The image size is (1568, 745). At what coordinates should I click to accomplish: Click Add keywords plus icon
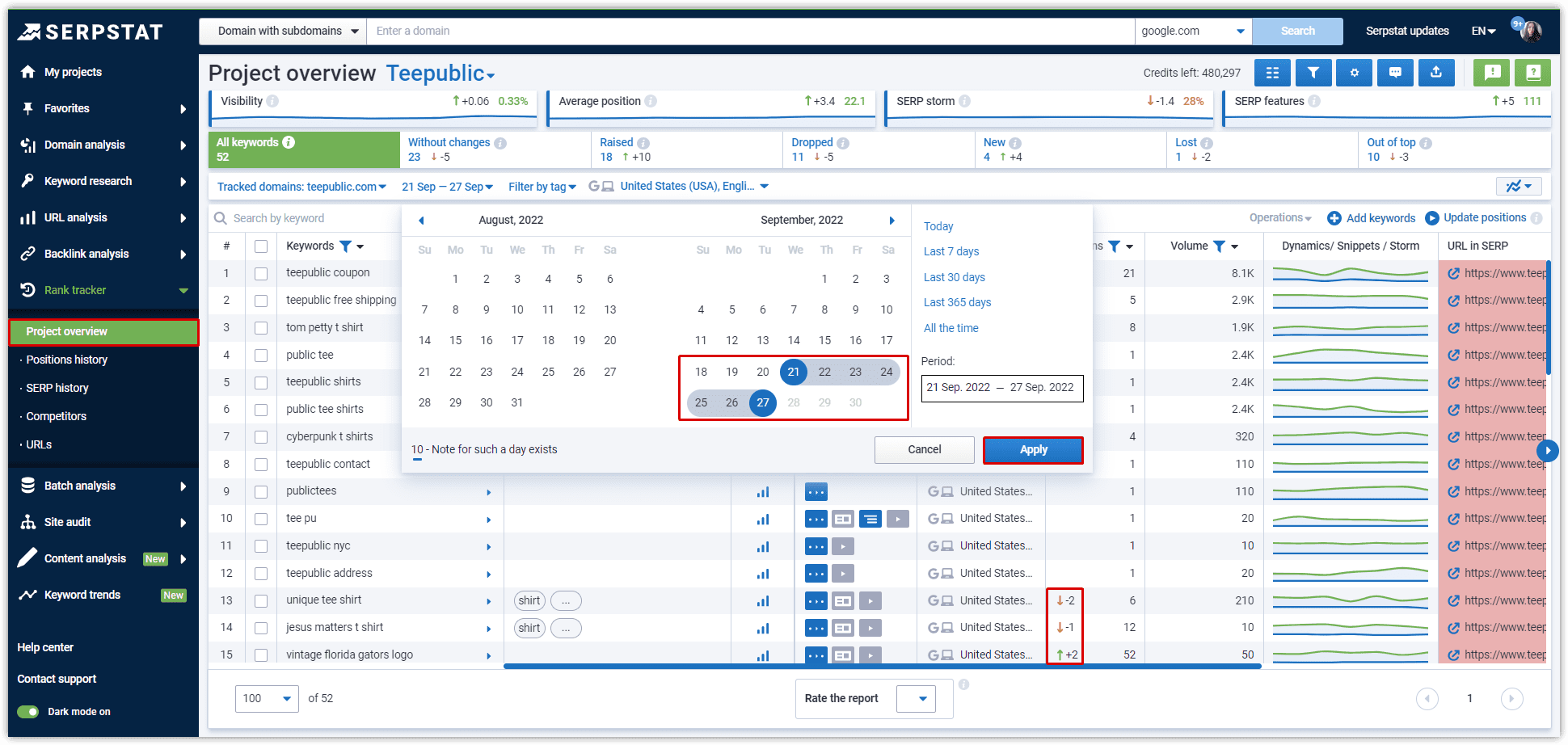coord(1334,218)
